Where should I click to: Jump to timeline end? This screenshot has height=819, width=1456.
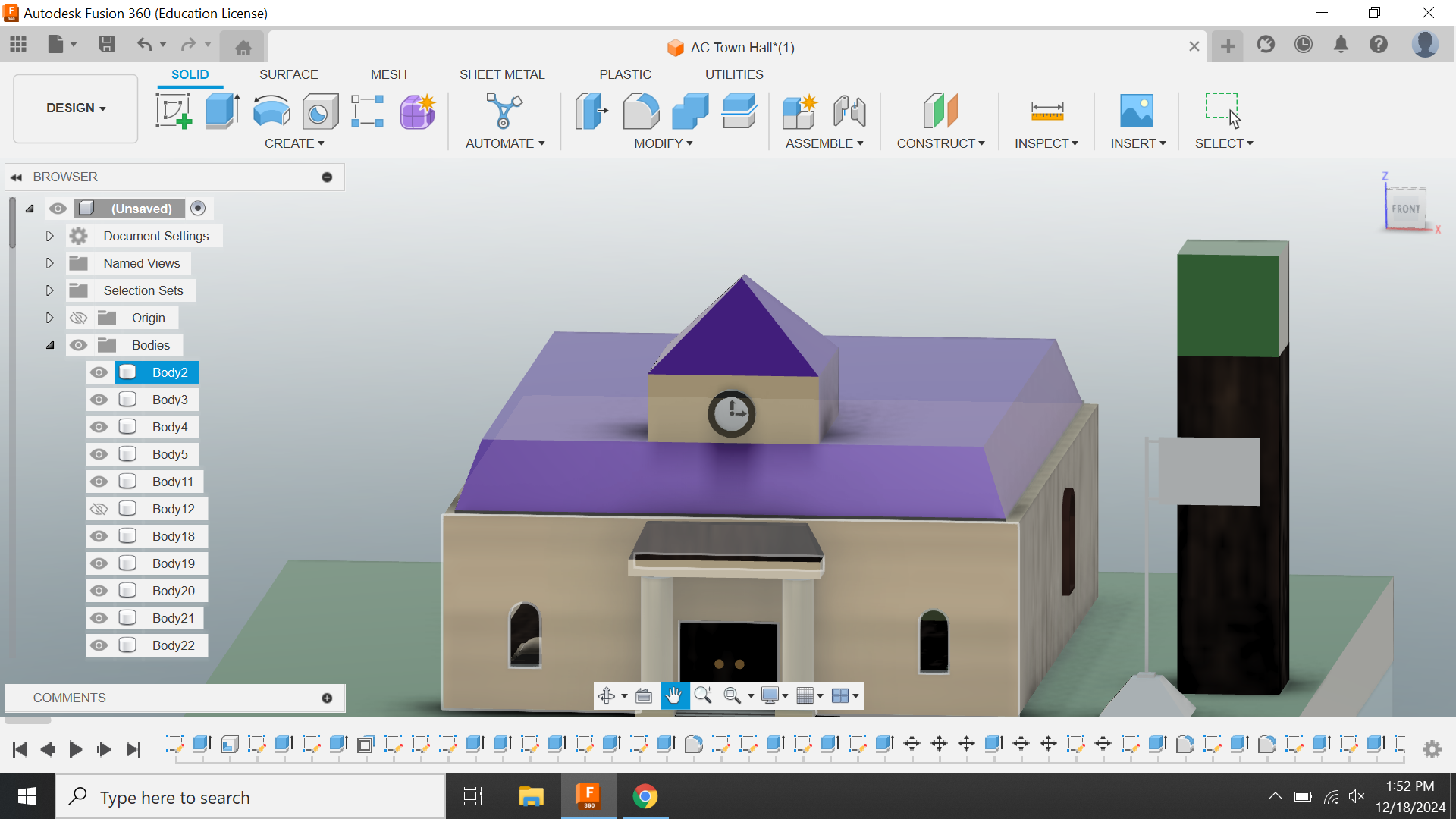tap(133, 749)
